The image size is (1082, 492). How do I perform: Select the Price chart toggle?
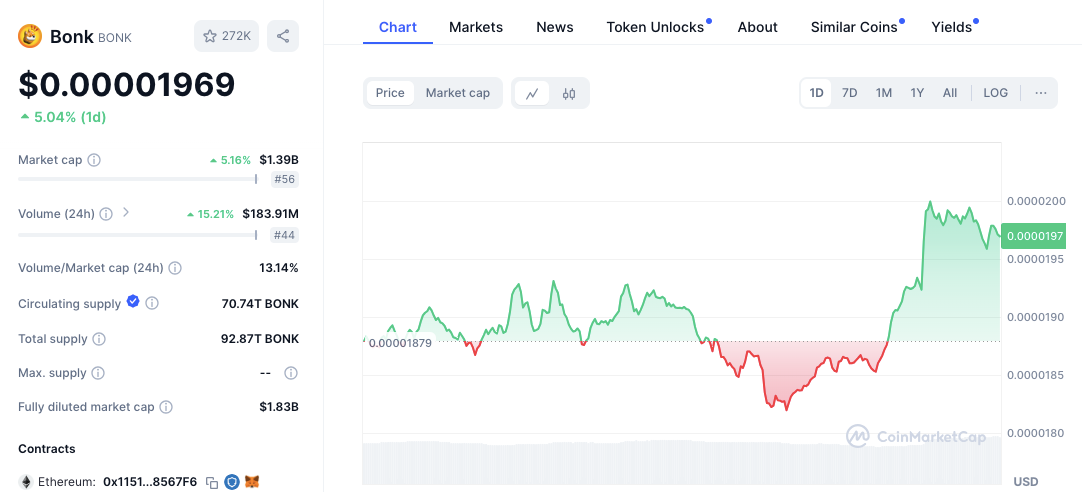click(x=391, y=93)
